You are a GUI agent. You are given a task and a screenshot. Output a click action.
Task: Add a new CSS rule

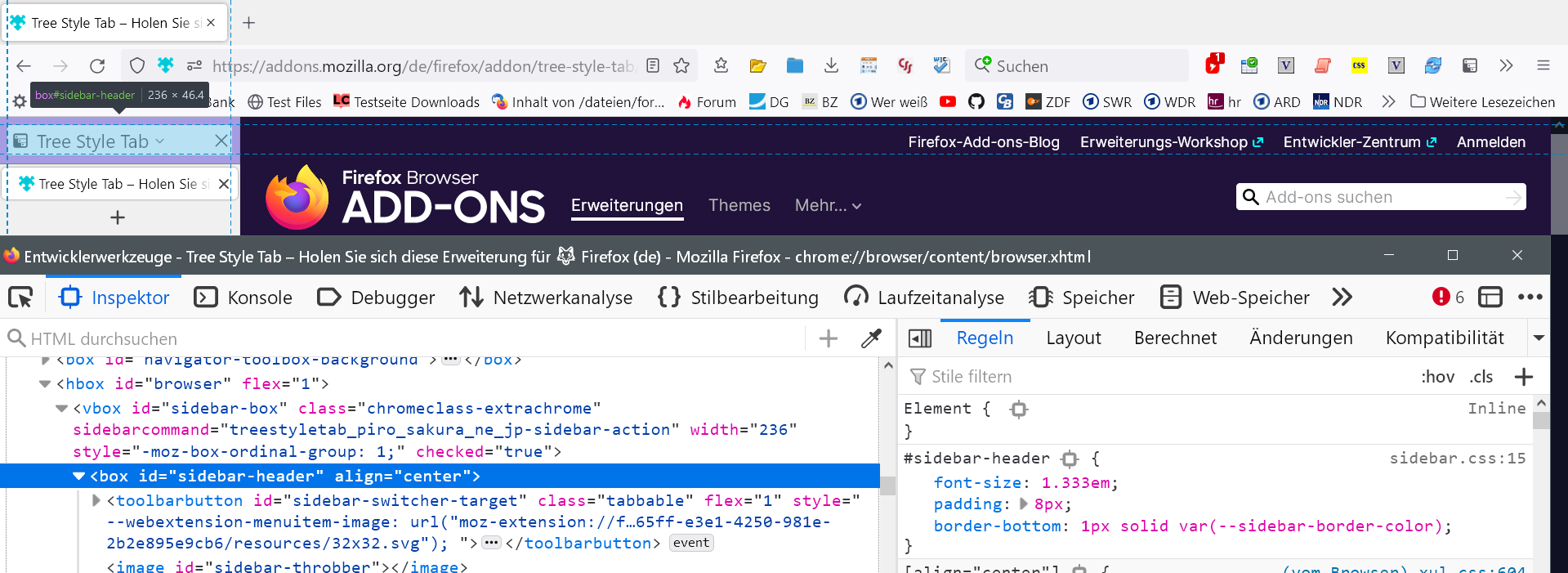[1523, 377]
